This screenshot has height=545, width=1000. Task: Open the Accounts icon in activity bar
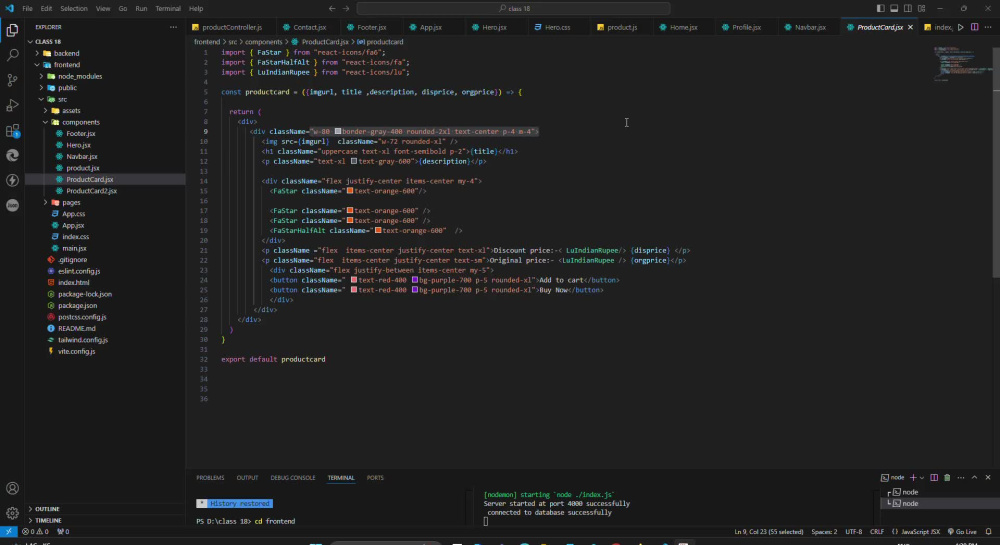(x=12, y=488)
